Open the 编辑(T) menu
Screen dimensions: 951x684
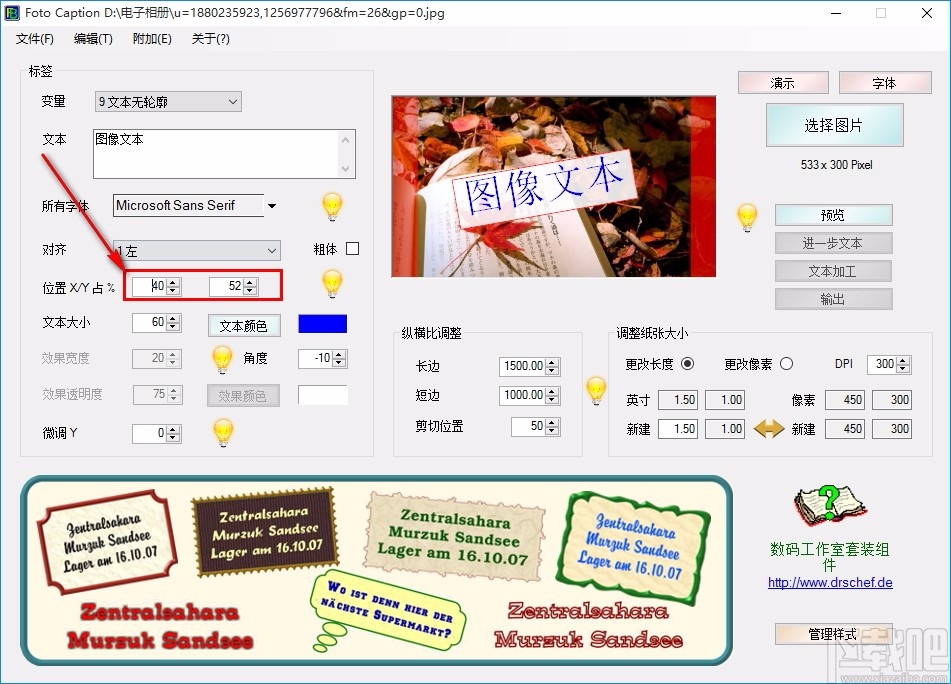93,39
